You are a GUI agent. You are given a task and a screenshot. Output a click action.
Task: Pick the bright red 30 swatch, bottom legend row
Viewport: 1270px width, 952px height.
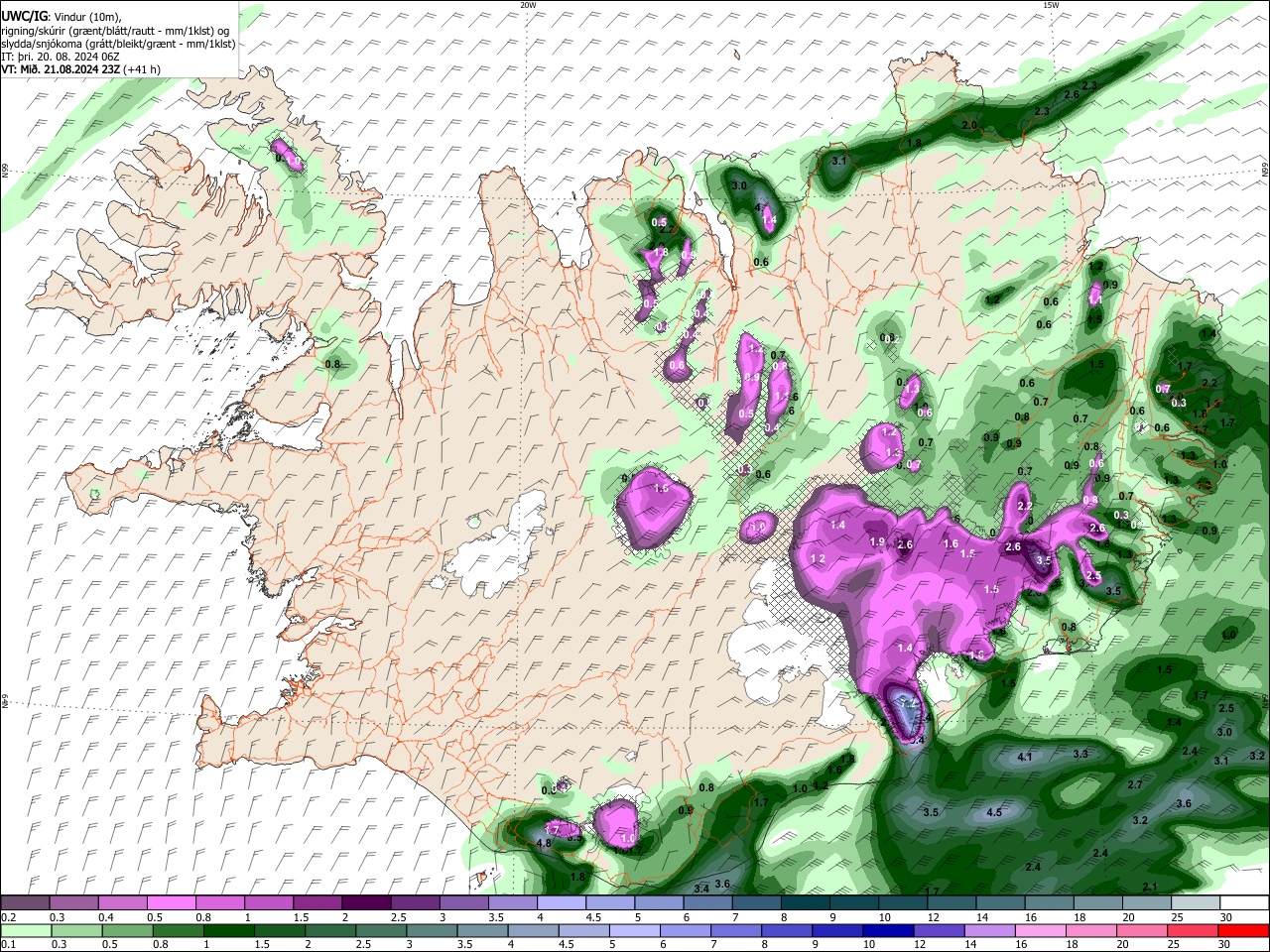pyautogui.click(x=1244, y=931)
